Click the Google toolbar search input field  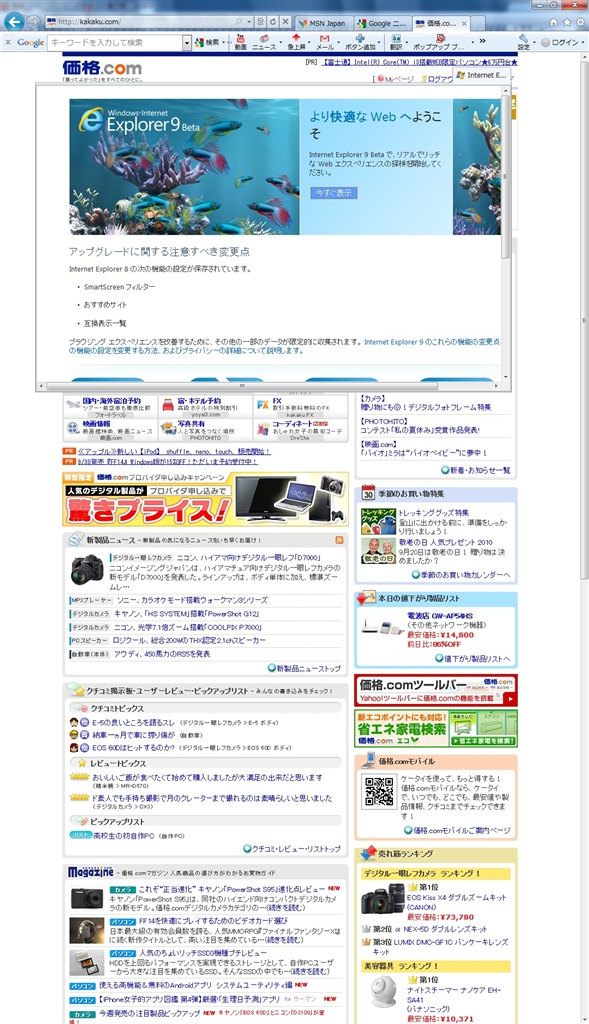point(115,42)
